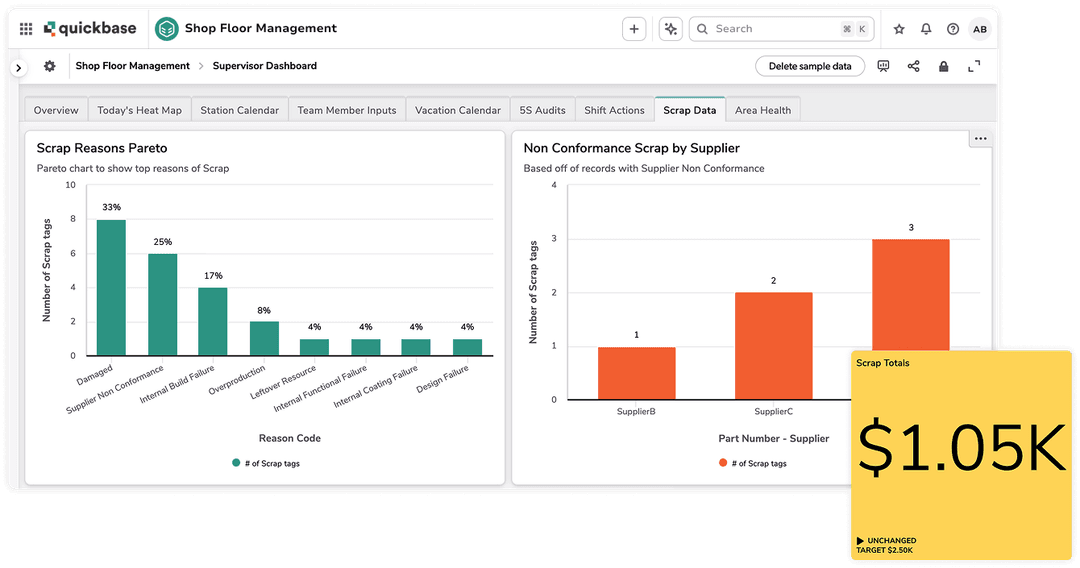Click the lock permissions icon

point(944,66)
